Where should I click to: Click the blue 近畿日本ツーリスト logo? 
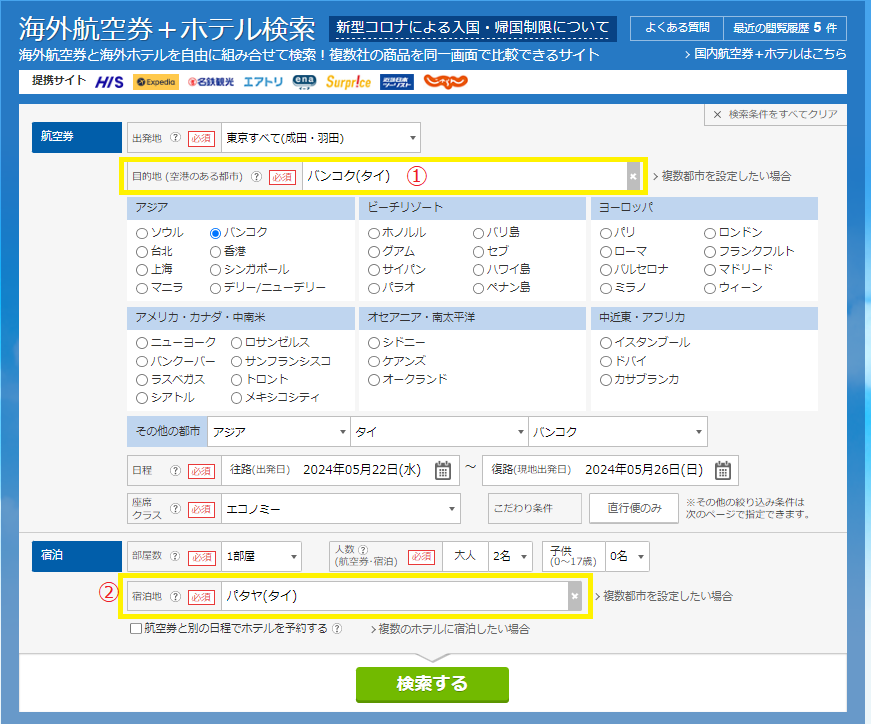point(397,82)
